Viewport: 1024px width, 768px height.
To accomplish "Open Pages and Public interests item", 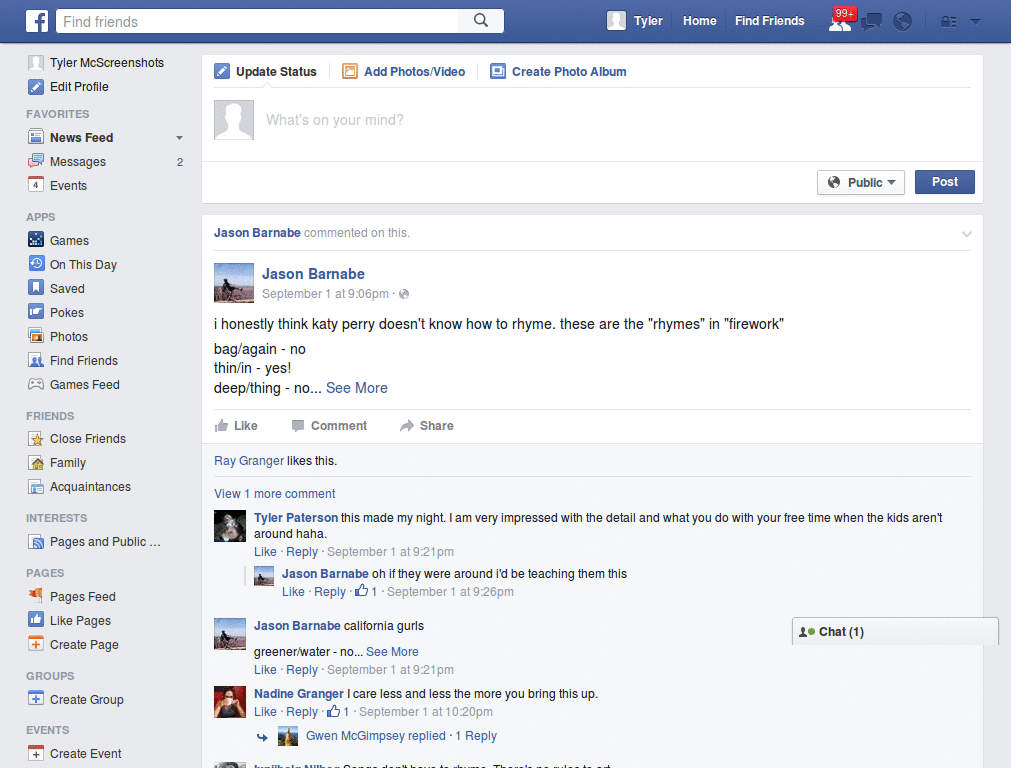I will tap(95, 541).
